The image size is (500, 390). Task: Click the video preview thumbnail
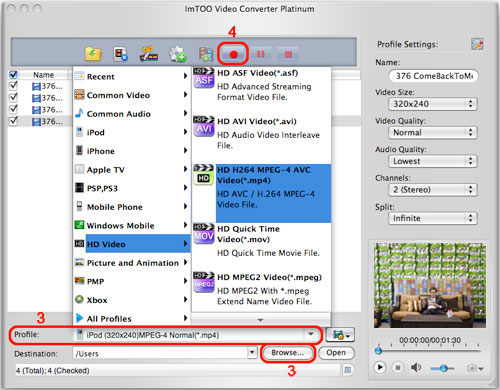tap(430, 285)
